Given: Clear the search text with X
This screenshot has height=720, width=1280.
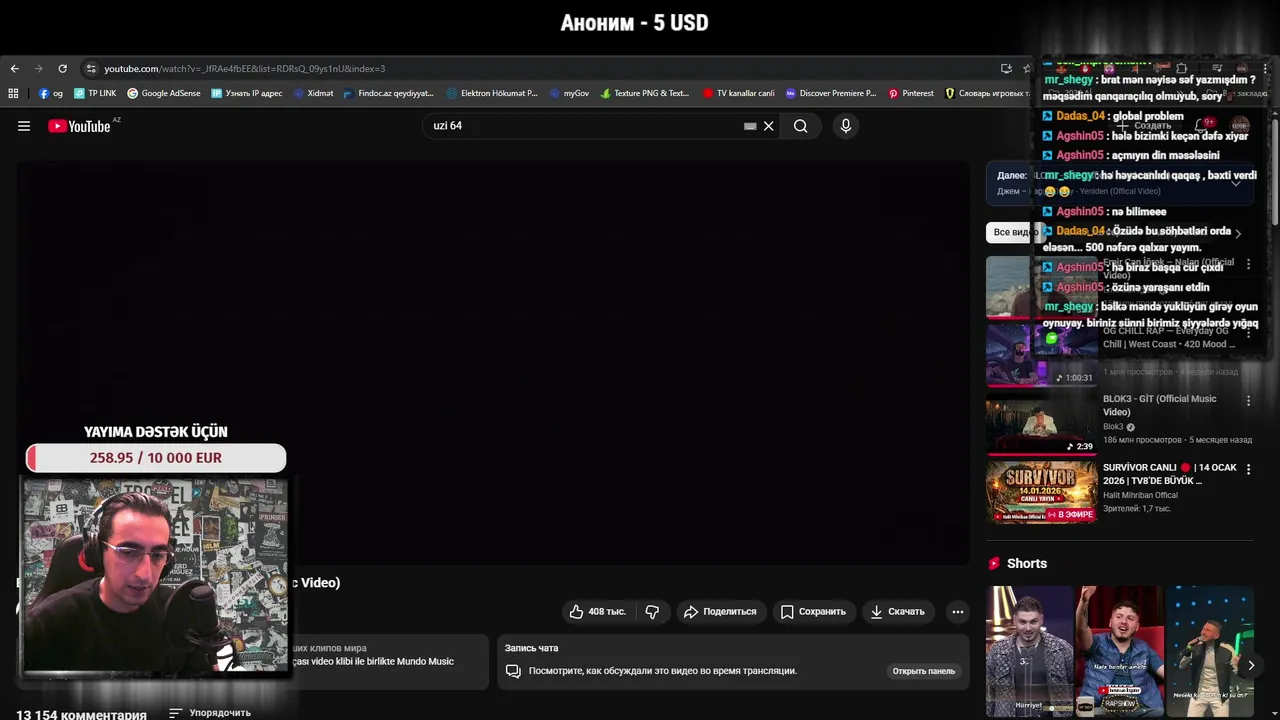Looking at the screenshot, I should coord(768,126).
